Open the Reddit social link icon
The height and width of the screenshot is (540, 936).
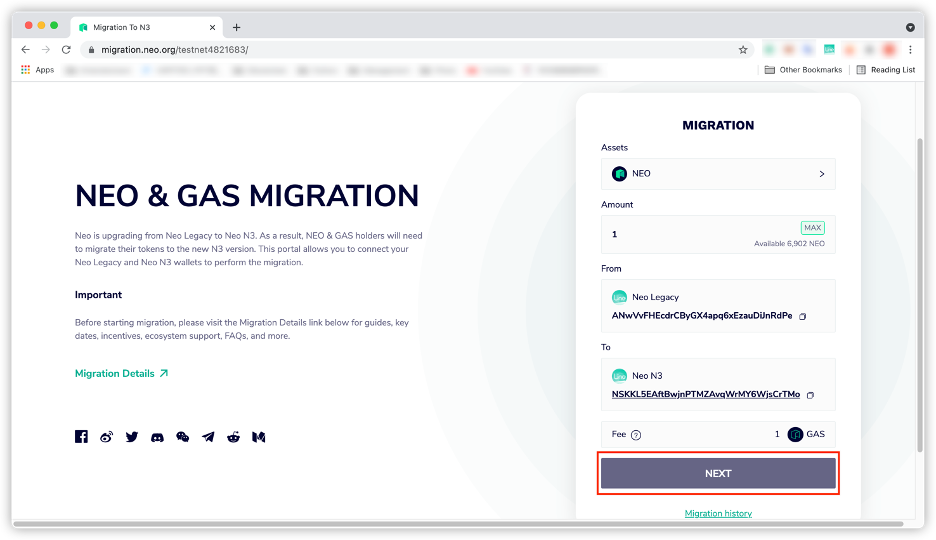click(x=233, y=437)
